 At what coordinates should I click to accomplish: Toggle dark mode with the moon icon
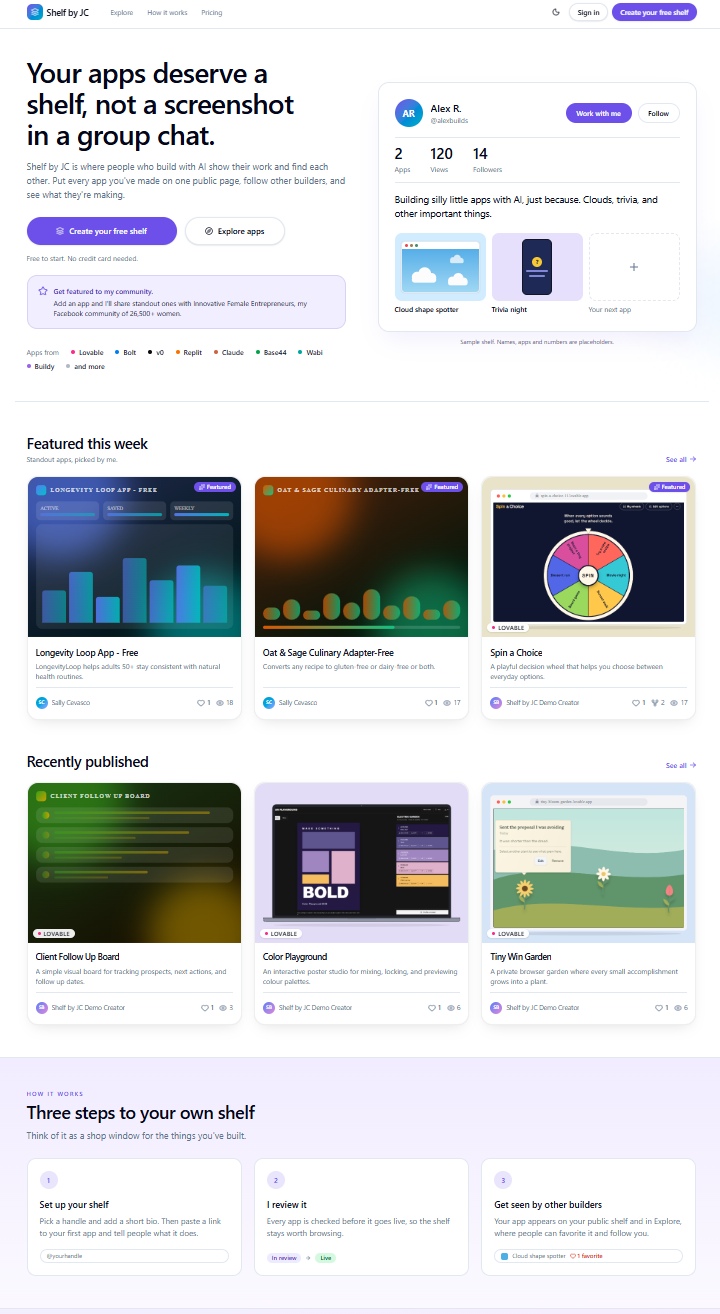(x=556, y=12)
